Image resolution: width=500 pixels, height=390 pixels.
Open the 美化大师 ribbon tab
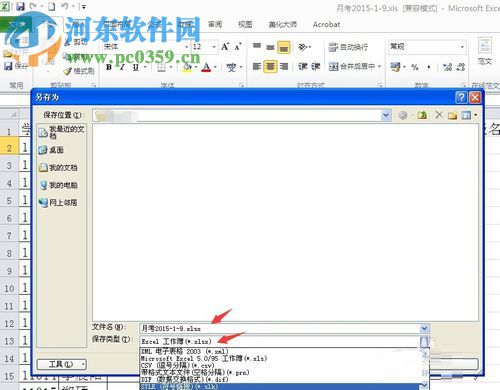coord(283,24)
